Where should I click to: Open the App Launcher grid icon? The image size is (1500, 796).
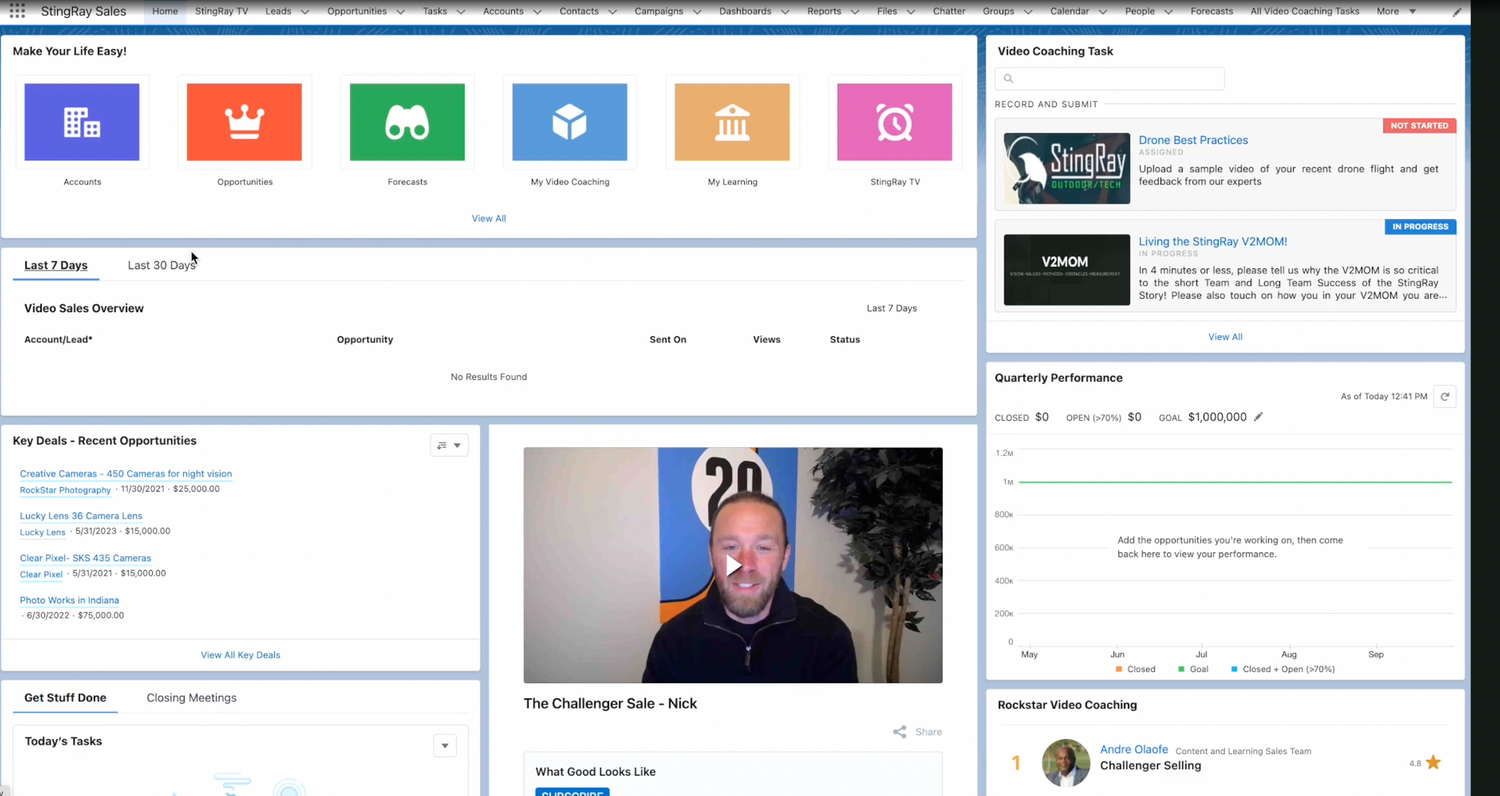coord(17,12)
